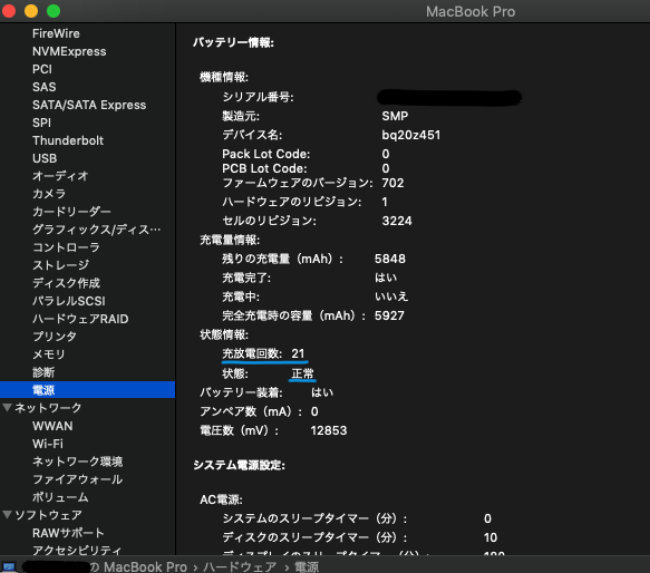The image size is (650, 573).
Task: Open カードリーダー sidebar entry
Action: click(71, 212)
